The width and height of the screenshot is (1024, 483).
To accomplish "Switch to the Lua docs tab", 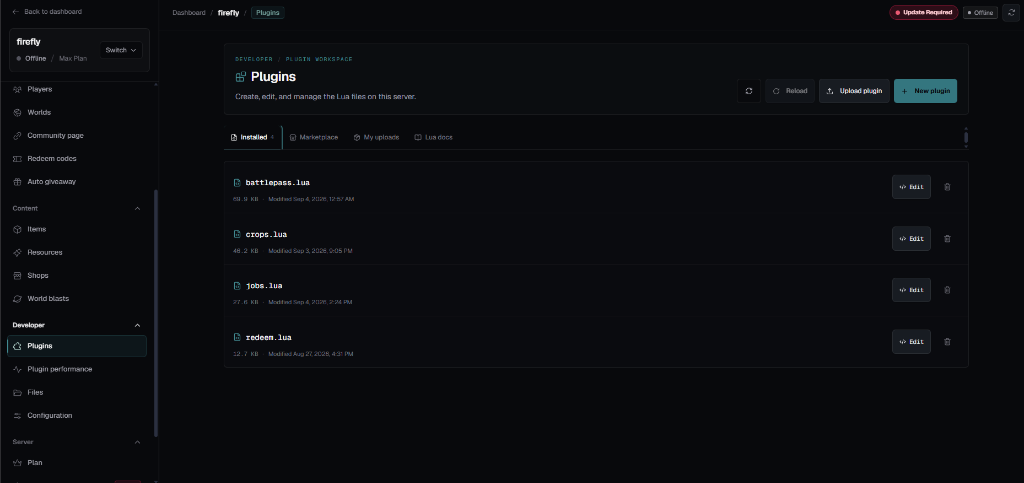I will [x=434, y=137].
